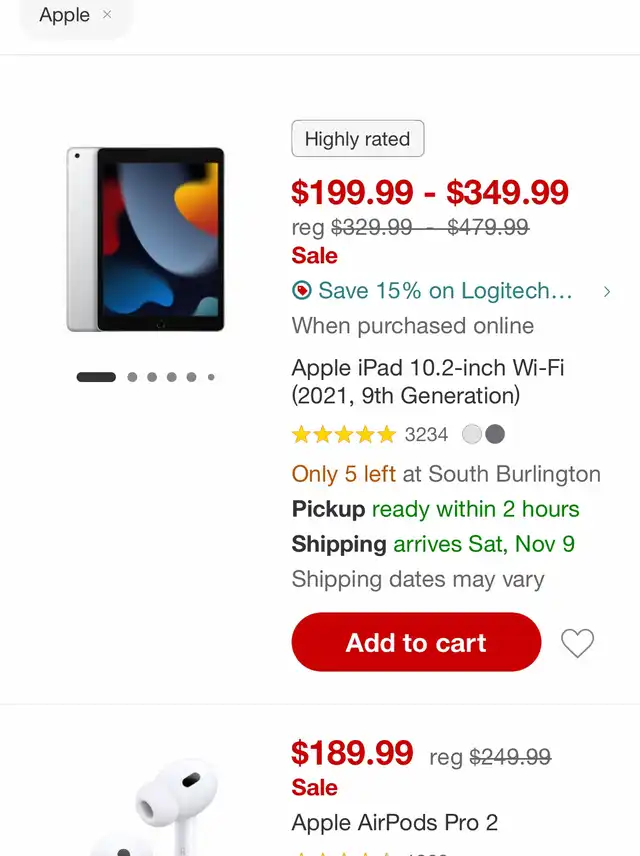Open the Apple AirPods Pro 2 title

pyautogui.click(x=395, y=822)
